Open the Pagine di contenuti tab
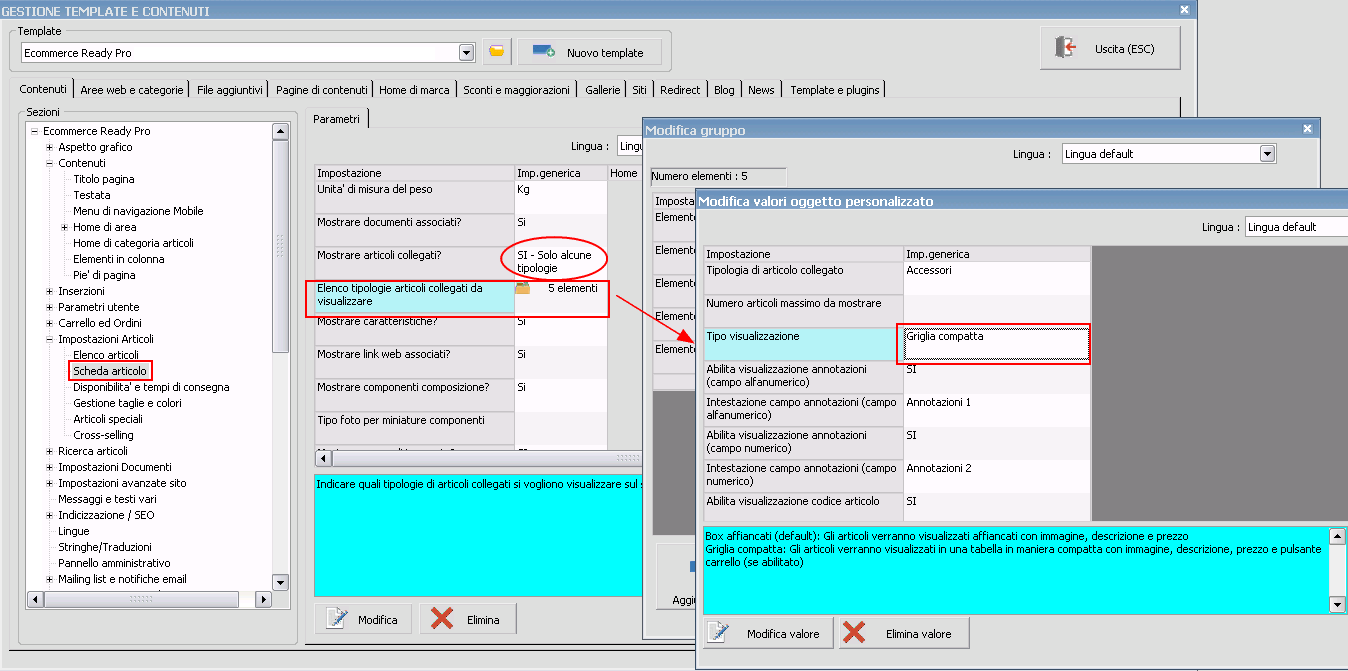The image size is (1348, 671). pyautogui.click(x=321, y=90)
